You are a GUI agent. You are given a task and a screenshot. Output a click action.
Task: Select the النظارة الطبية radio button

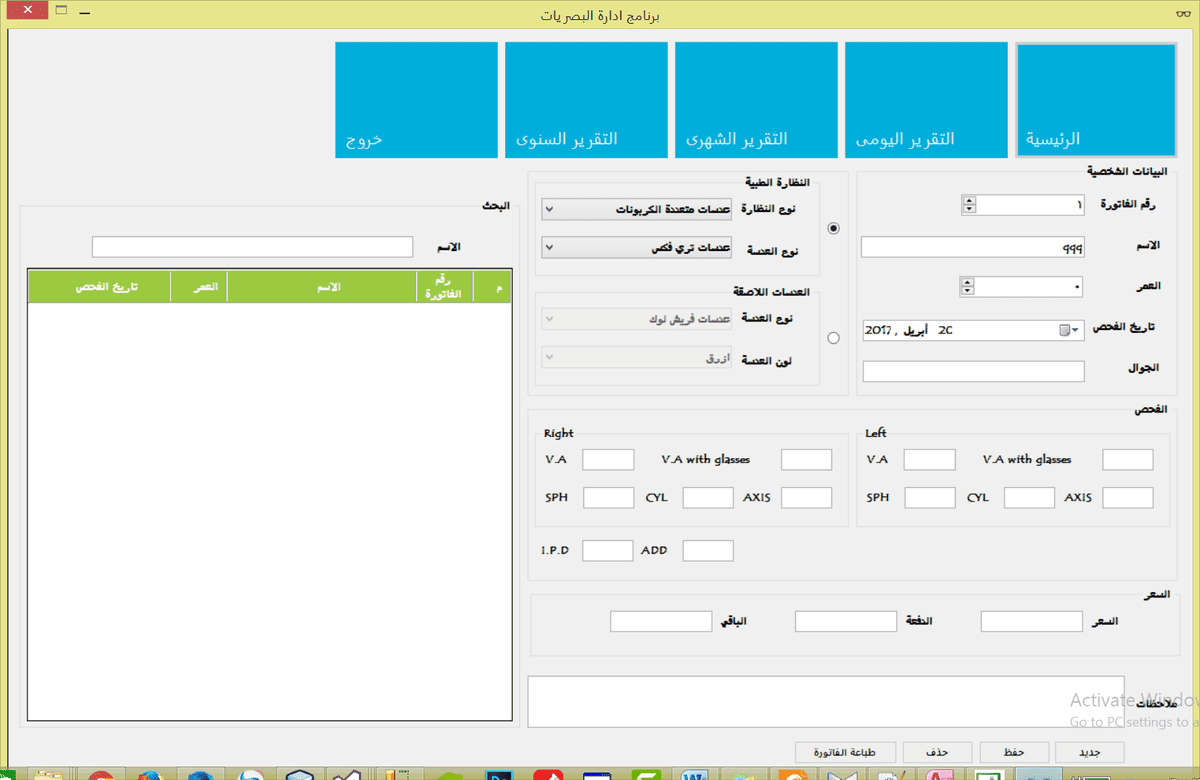tap(834, 228)
